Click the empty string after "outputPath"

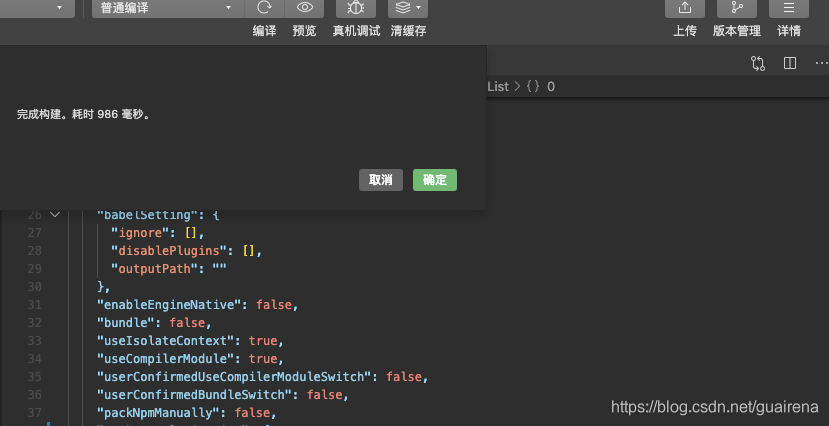(x=219, y=268)
